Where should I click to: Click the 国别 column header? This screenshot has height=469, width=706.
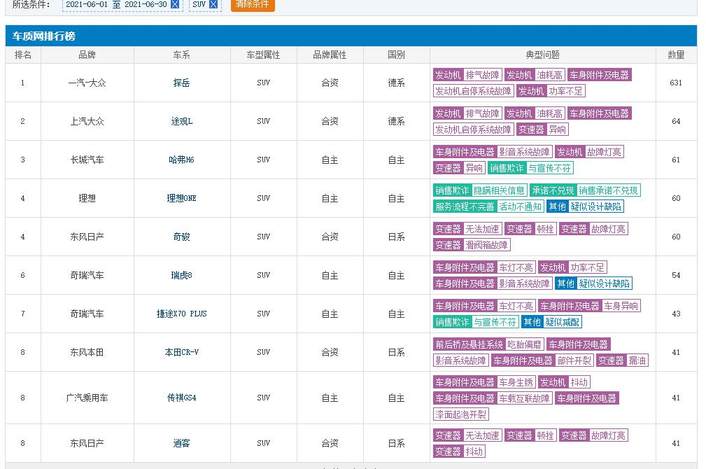[396, 55]
